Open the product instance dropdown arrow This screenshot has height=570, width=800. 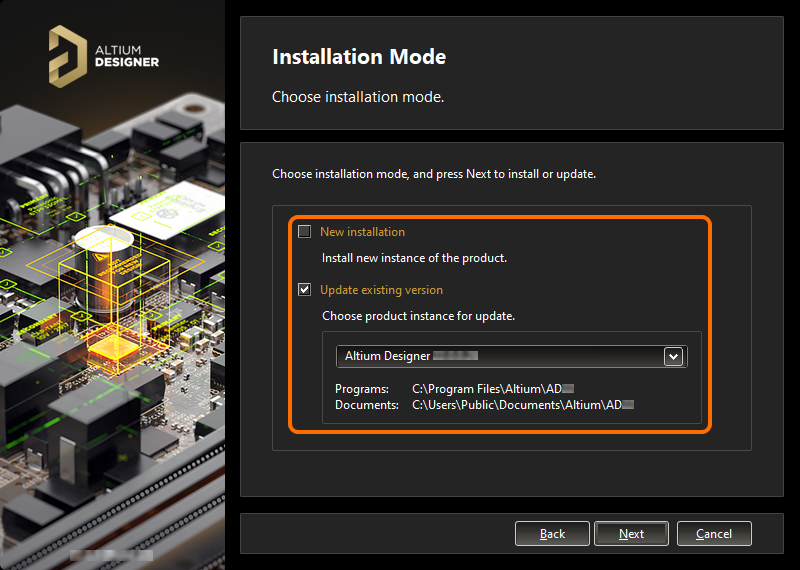[x=673, y=356]
